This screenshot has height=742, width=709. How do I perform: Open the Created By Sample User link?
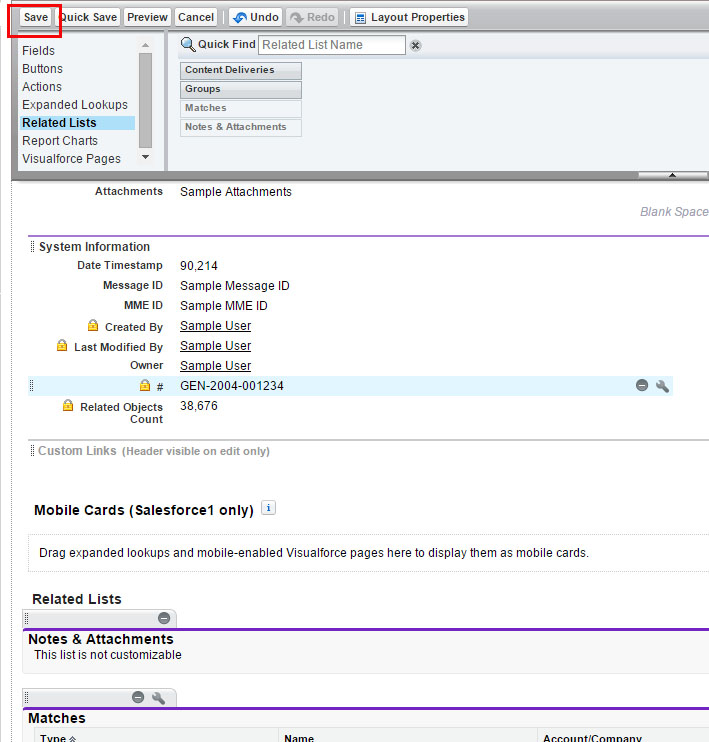pos(215,326)
